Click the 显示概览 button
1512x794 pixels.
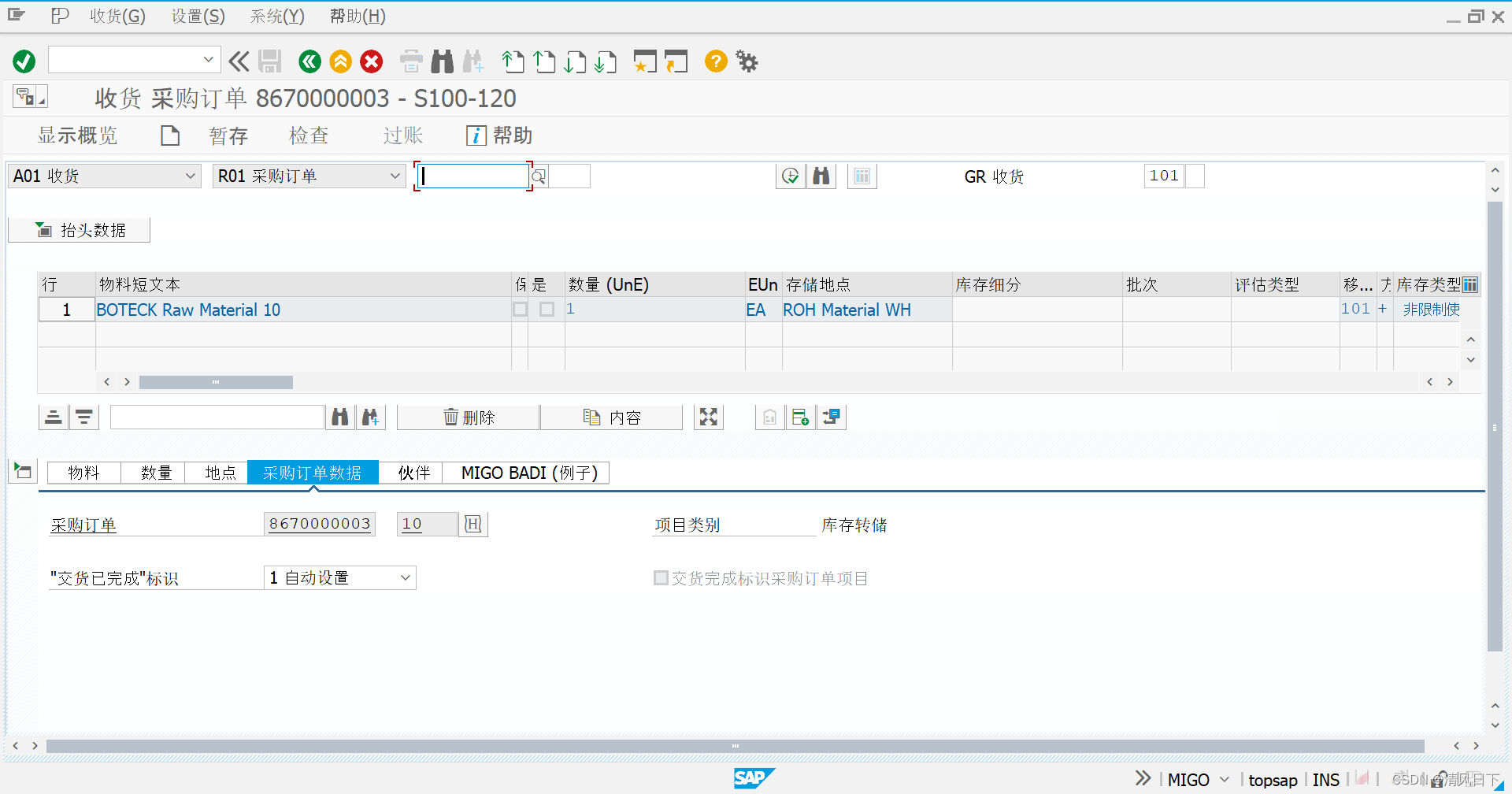pyautogui.click(x=77, y=135)
